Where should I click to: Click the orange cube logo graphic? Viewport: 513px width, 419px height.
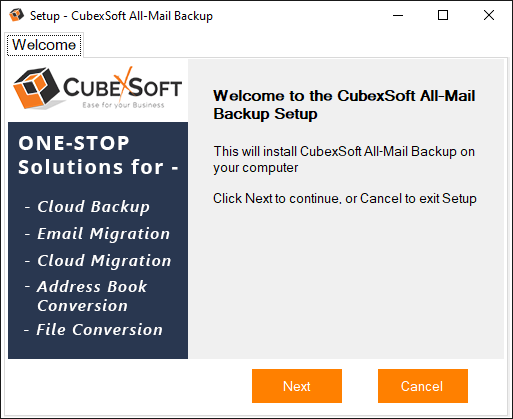click(x=36, y=88)
